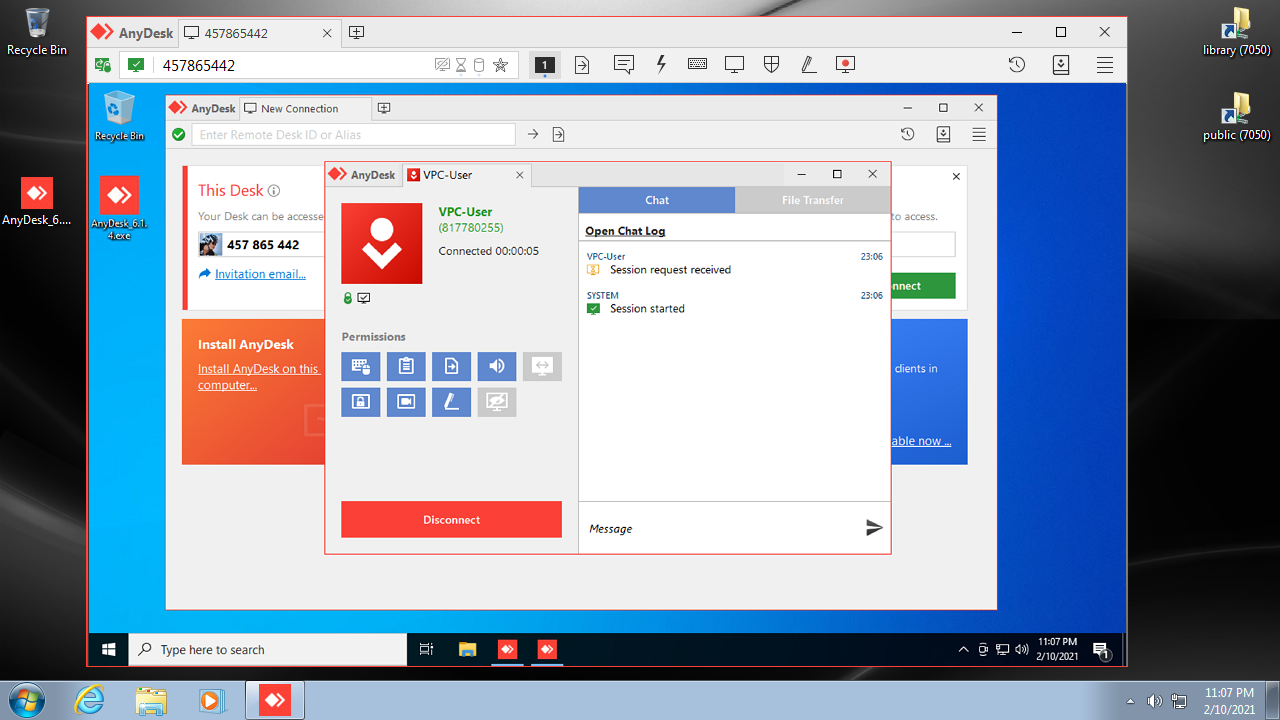Start session recording from outer toolbar
This screenshot has width=1280, height=720.
[846, 65]
